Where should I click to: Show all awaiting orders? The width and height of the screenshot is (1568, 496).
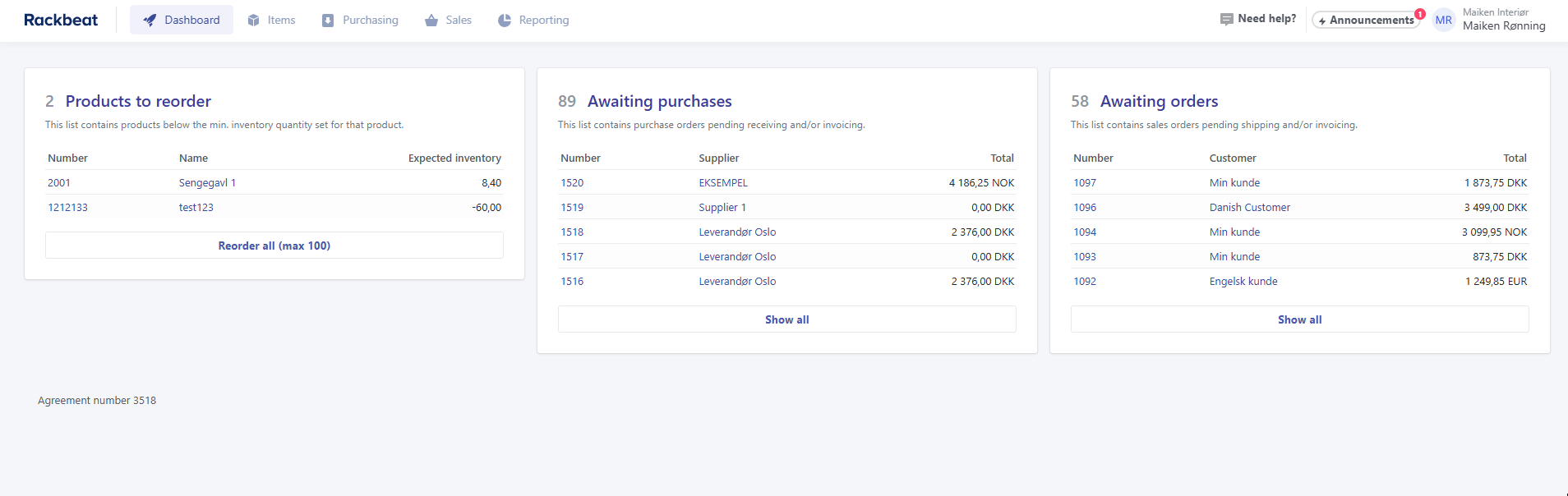tap(1299, 319)
